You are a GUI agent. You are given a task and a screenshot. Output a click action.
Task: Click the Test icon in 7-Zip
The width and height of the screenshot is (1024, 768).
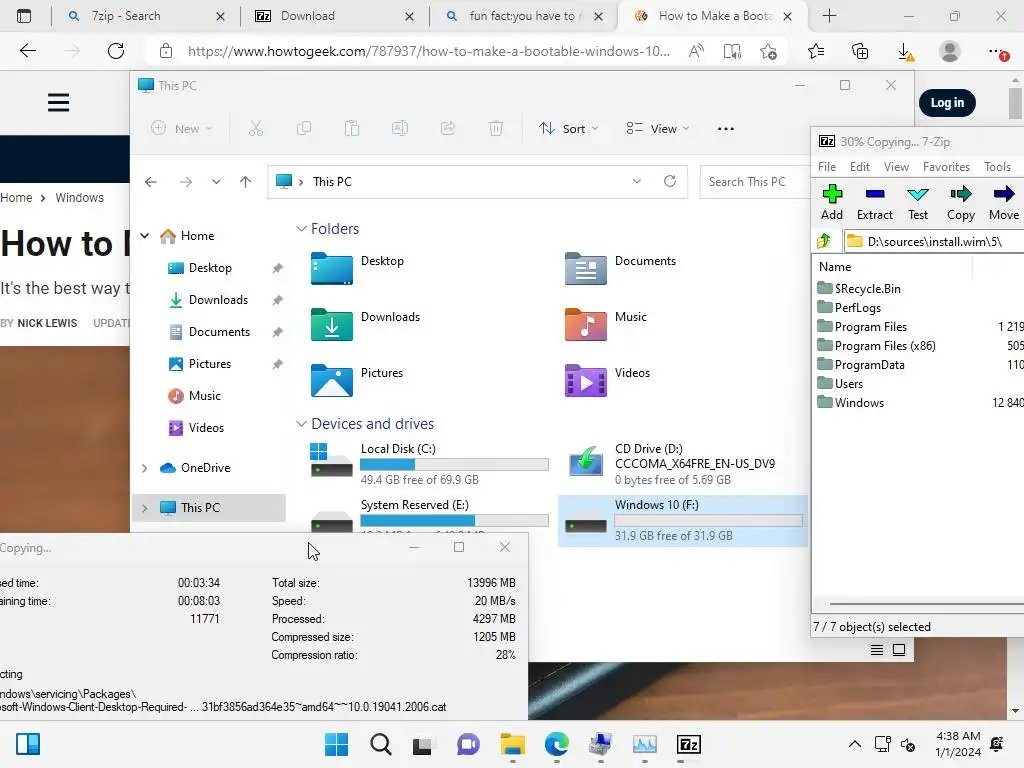tap(918, 202)
